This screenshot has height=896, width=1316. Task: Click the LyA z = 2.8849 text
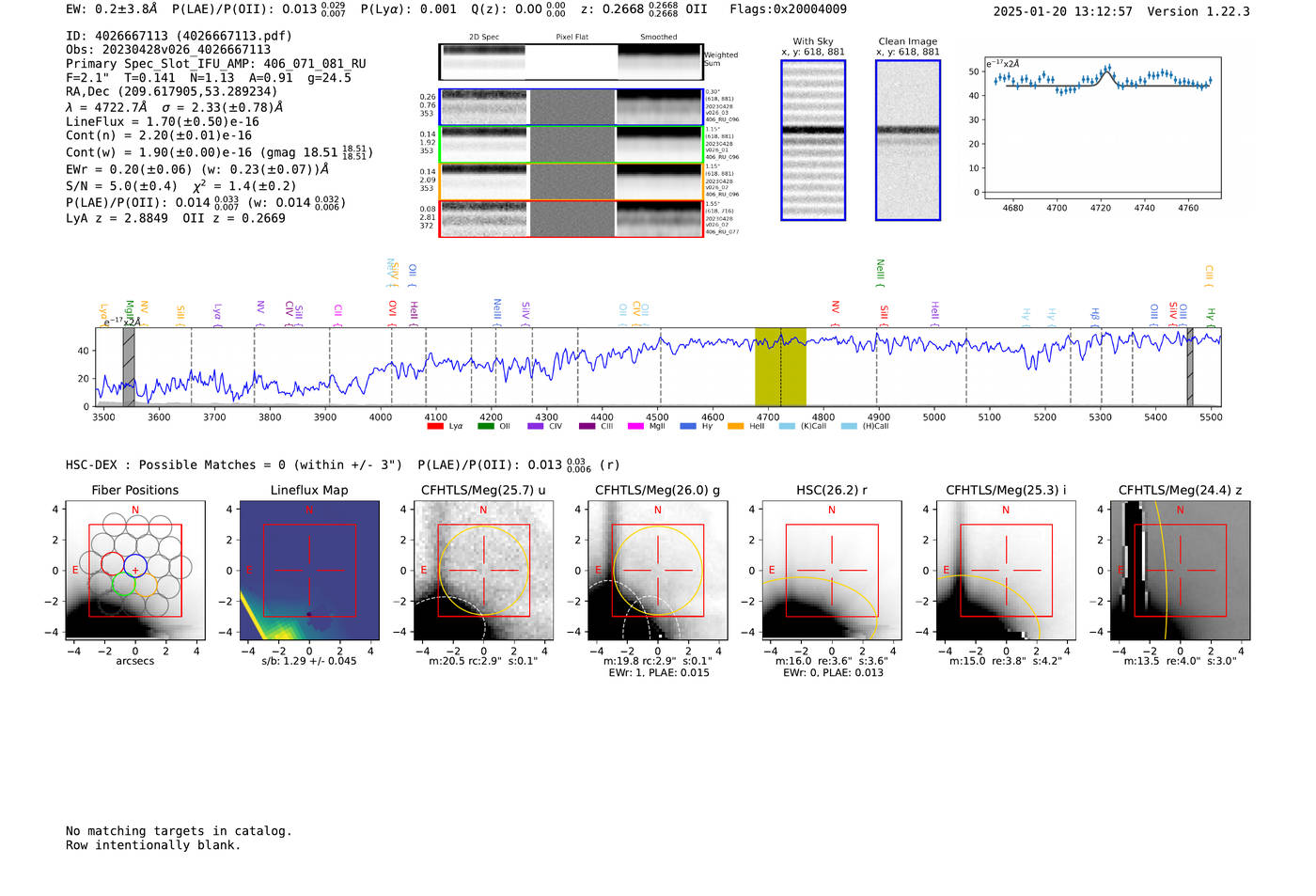pyautogui.click(x=117, y=218)
